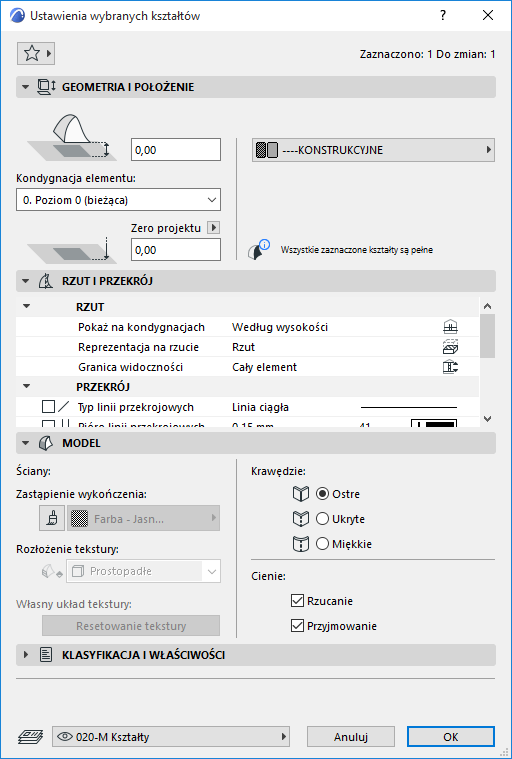Click Pokaż na kondygnacjach row icon
Viewport: 512px width, 759px height.
click(451, 327)
